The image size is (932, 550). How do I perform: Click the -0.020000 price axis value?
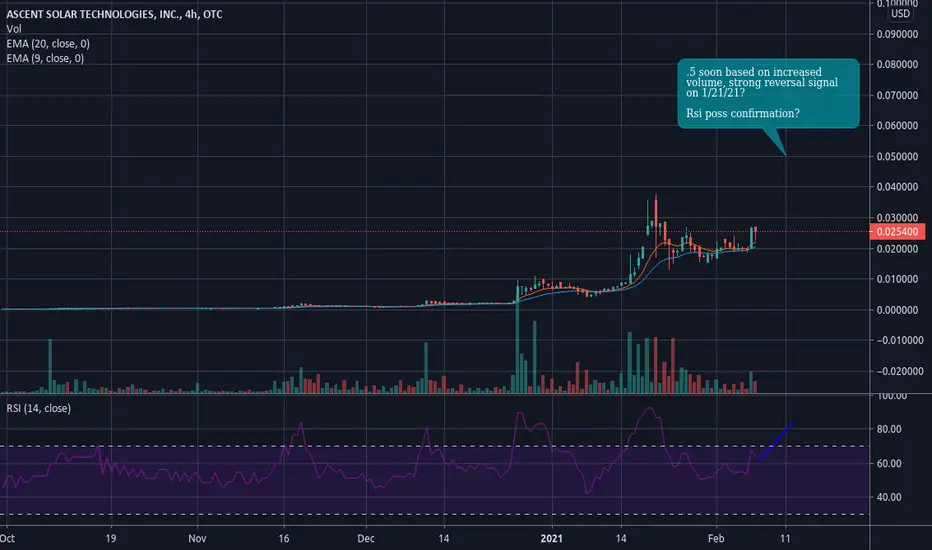click(900, 371)
